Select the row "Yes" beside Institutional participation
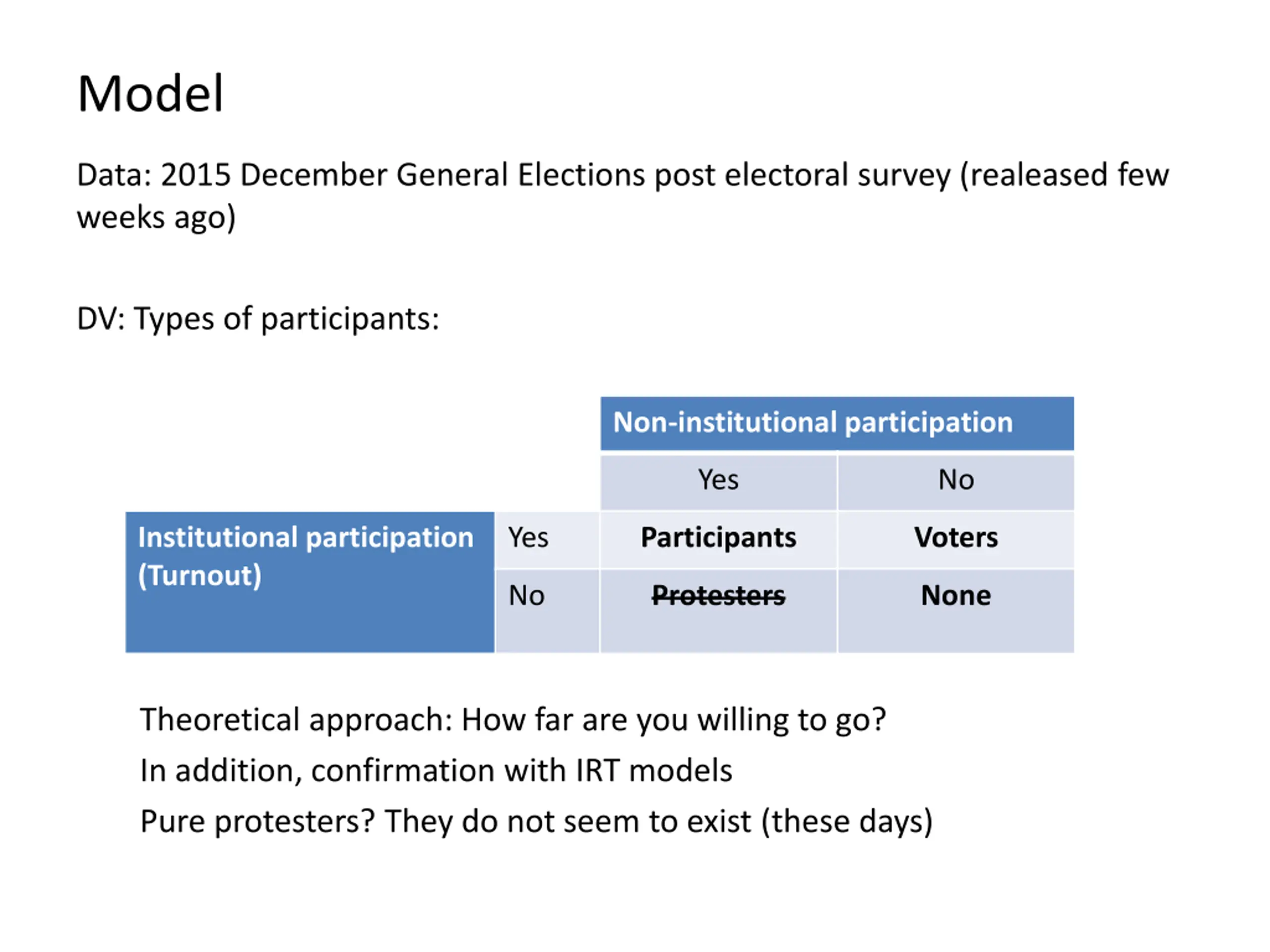1270x952 pixels. point(547,540)
